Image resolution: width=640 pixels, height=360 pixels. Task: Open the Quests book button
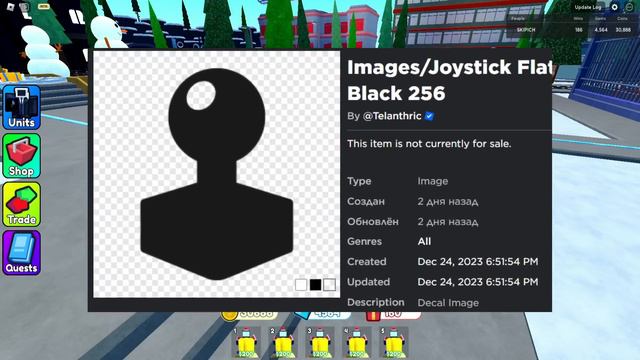[x=22, y=253]
